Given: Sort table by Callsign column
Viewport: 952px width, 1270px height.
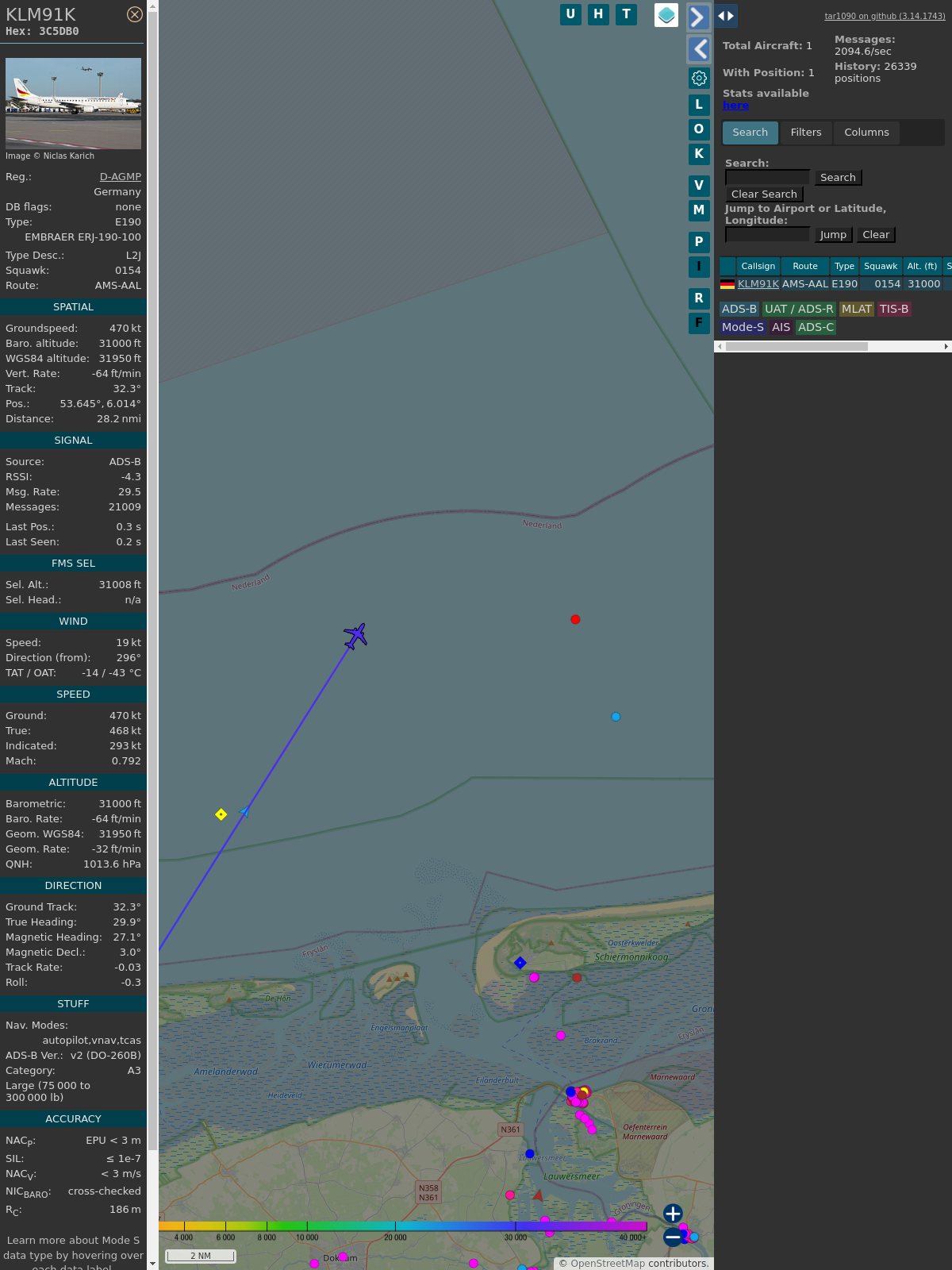Looking at the screenshot, I should [x=758, y=266].
